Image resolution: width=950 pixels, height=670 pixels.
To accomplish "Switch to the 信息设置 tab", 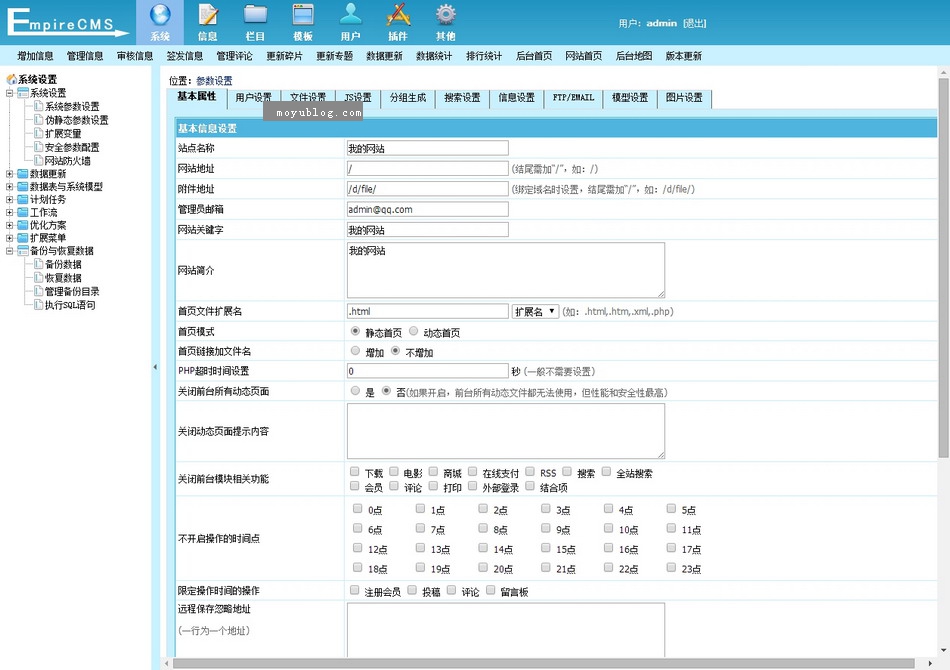I will [x=516, y=98].
